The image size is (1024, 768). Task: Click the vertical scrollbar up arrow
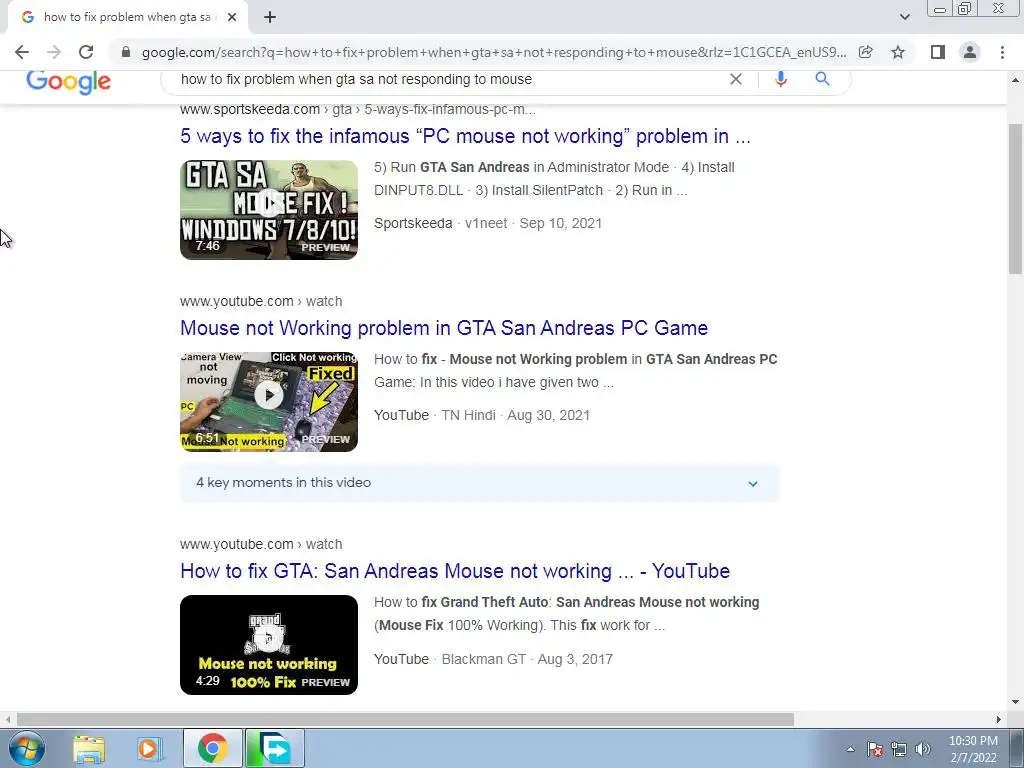[x=1015, y=80]
